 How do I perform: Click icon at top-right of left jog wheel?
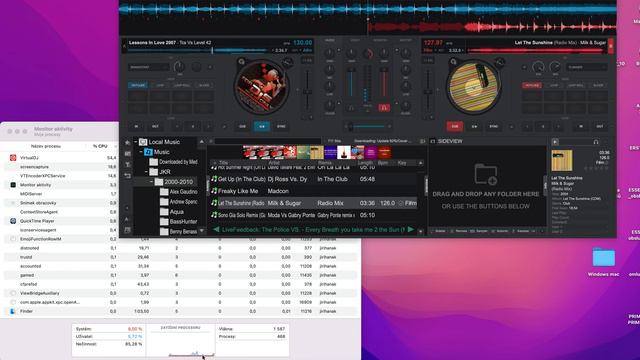[288, 62]
